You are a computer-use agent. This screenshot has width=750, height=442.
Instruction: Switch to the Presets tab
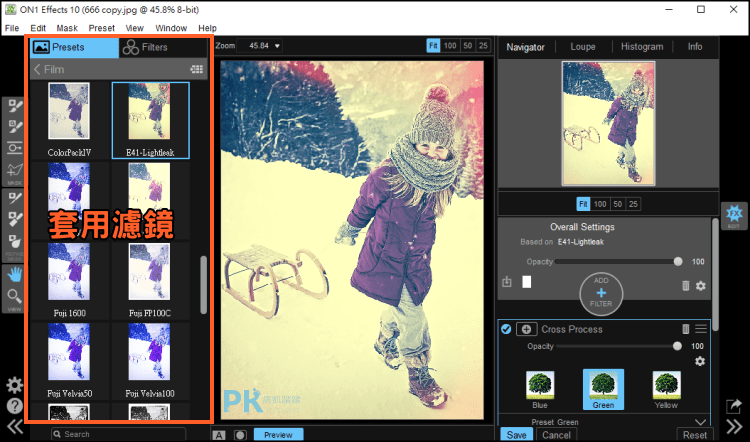[75, 47]
